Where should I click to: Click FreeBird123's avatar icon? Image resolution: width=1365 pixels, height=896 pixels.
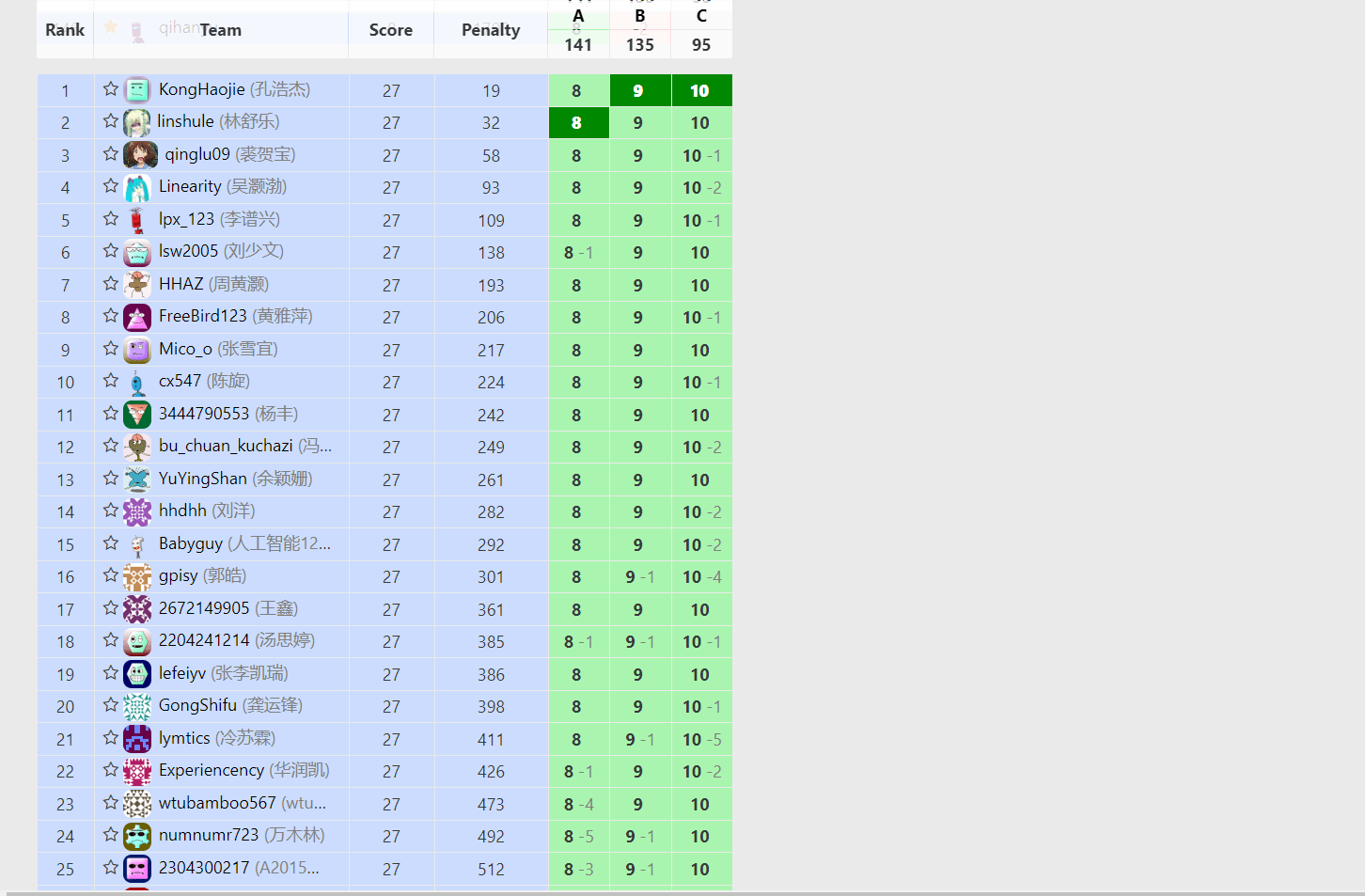point(137,317)
